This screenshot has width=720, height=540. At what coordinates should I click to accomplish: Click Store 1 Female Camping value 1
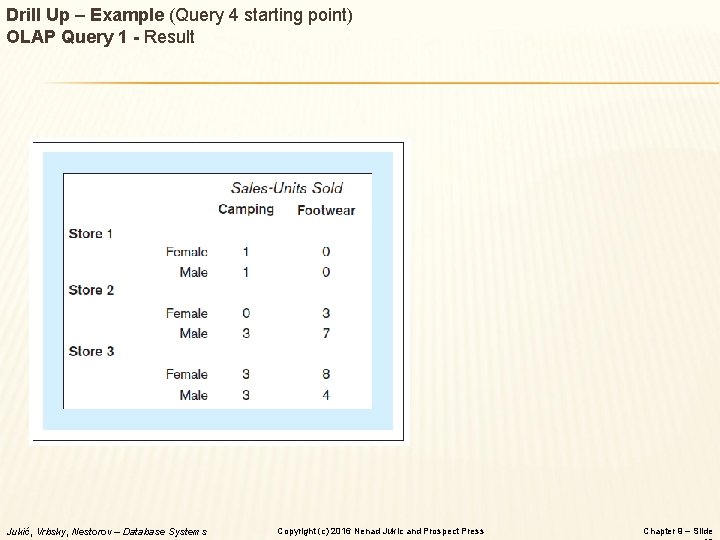(246, 252)
